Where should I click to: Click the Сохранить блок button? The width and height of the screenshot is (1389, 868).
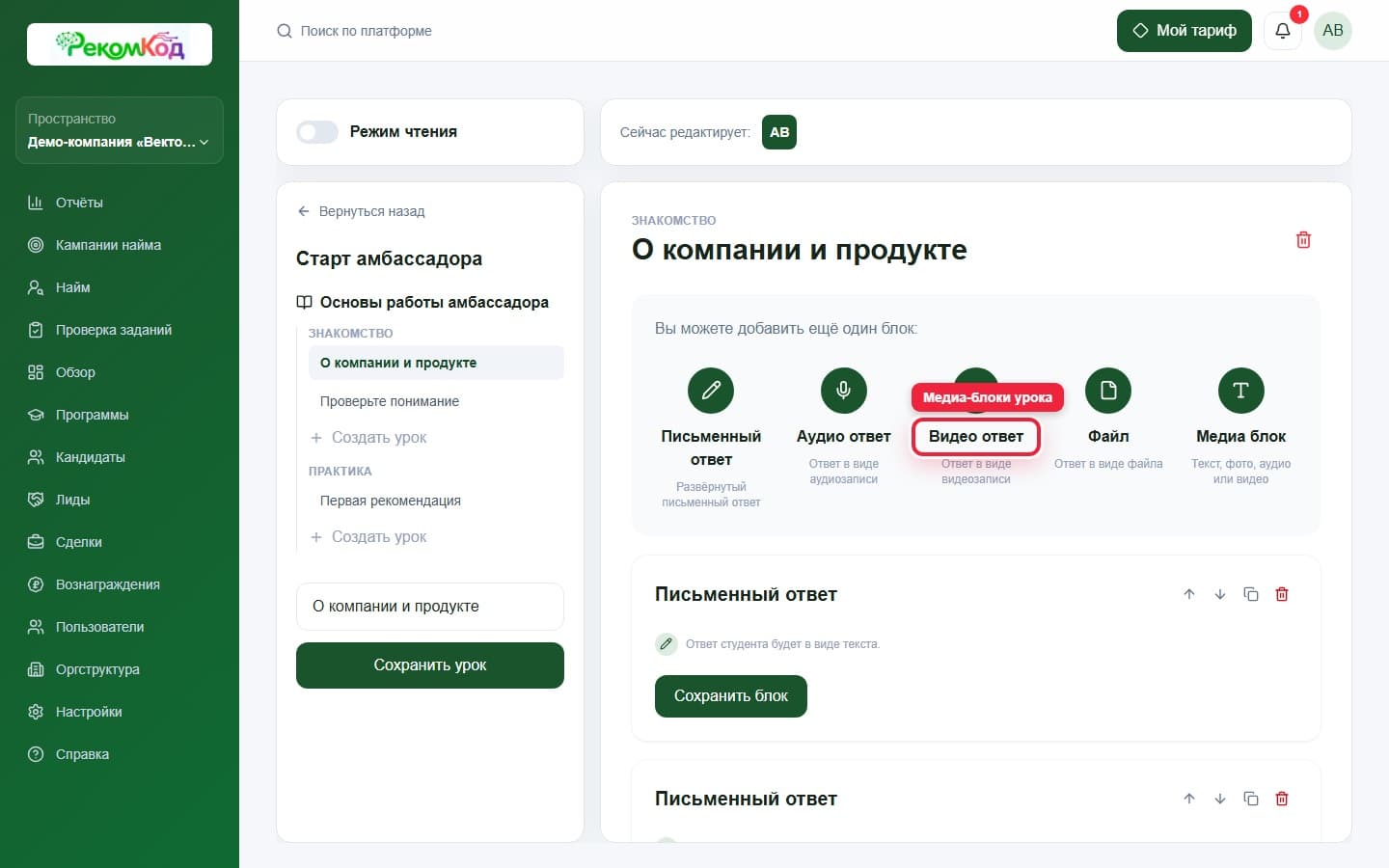[x=730, y=696]
